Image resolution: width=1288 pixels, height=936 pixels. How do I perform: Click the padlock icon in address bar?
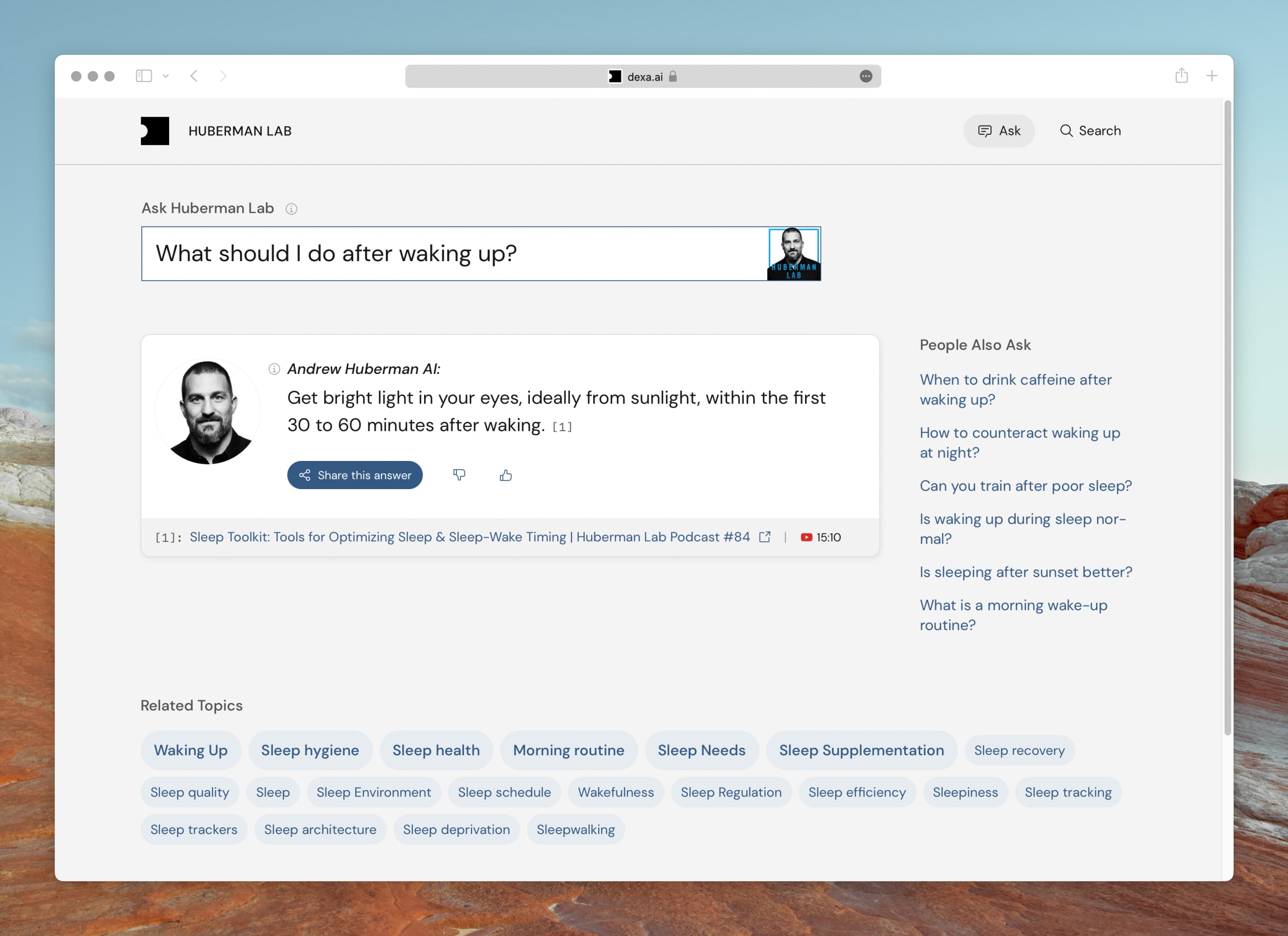[673, 76]
